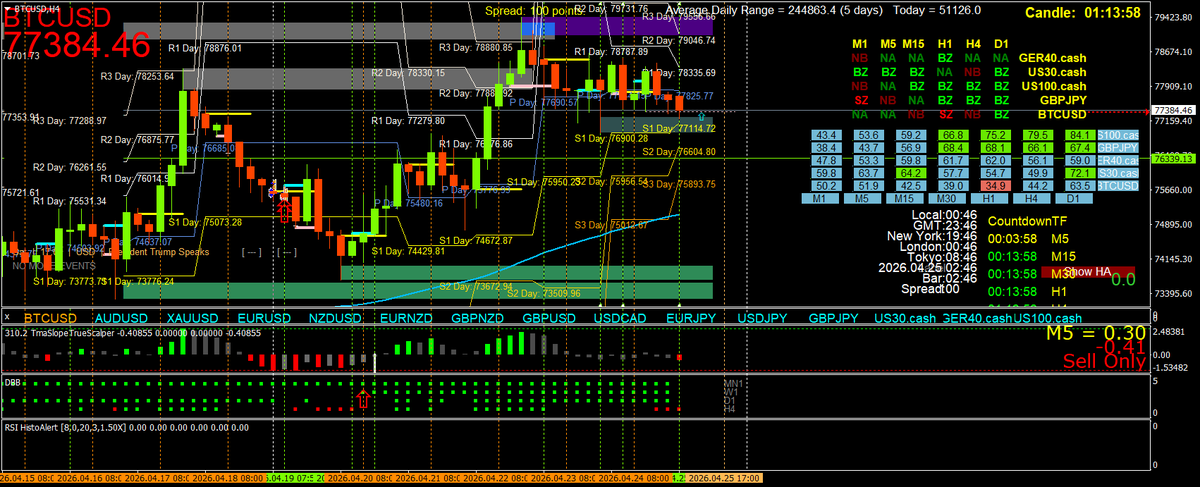
Task: Click the green 76339.13 price label on axis
Action: click(x=1174, y=158)
